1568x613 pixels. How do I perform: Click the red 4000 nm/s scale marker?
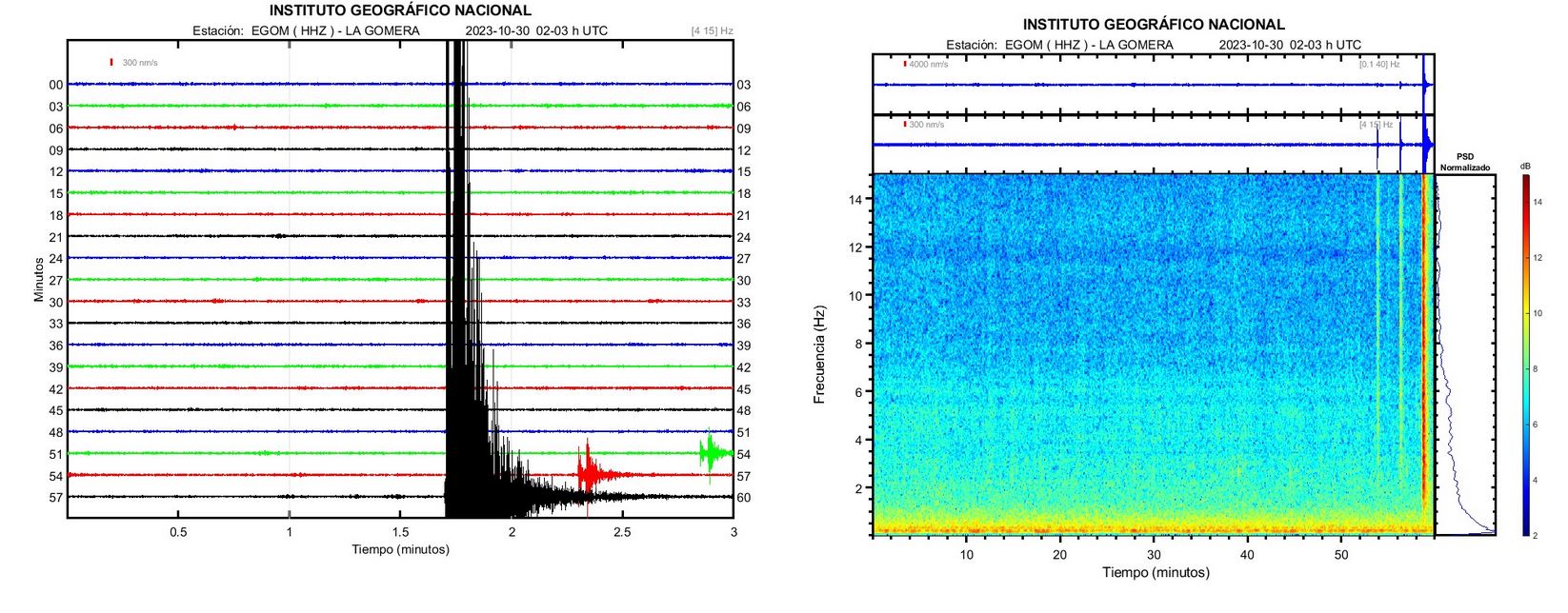click(905, 65)
